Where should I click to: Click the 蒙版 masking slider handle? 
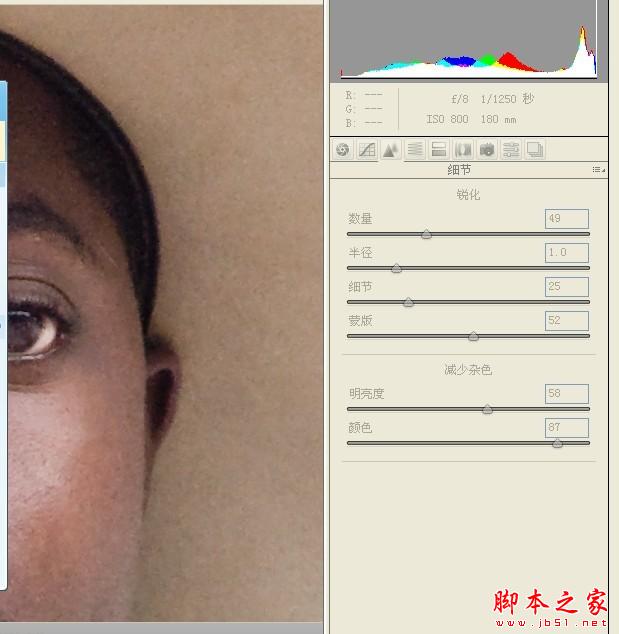[473, 336]
